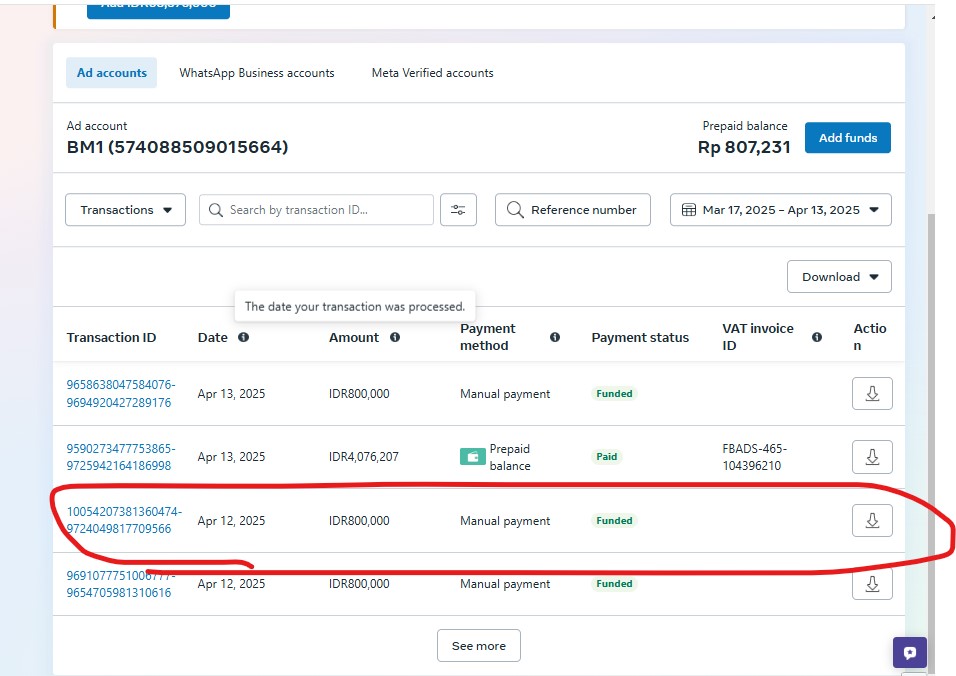Click the filter sliders icon beside search

pyautogui.click(x=458, y=210)
